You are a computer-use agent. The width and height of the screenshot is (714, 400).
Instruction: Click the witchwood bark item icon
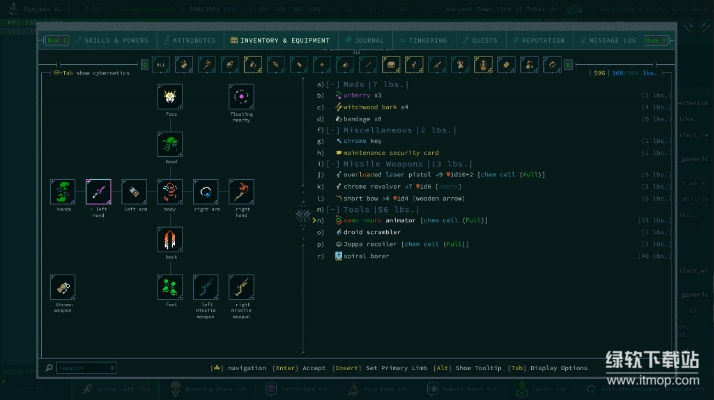pos(338,107)
